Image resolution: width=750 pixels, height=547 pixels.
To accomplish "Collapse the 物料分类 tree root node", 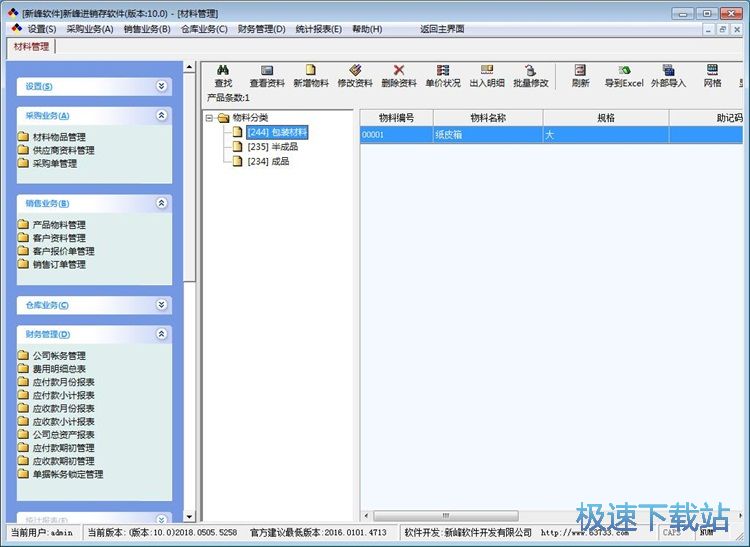I will tap(210, 118).
